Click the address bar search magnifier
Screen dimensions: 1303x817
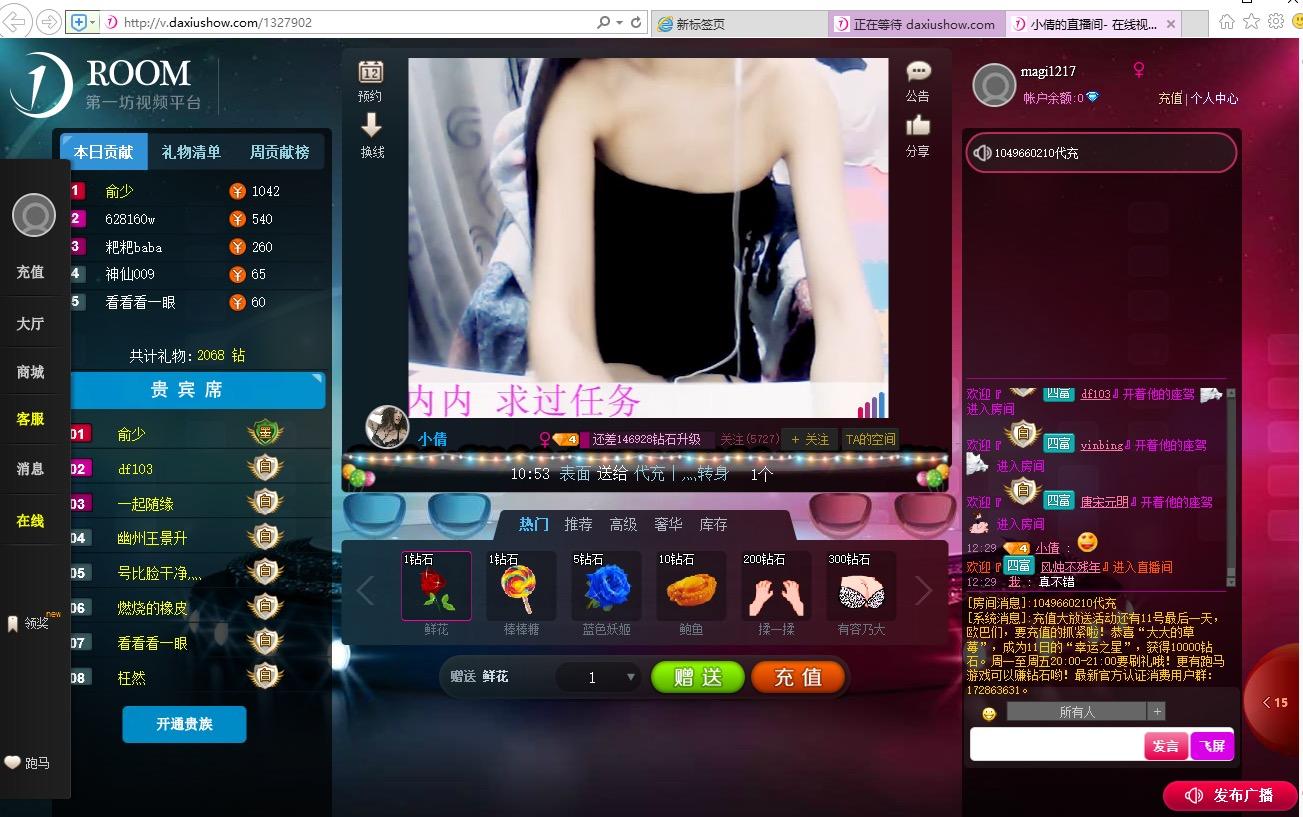pyautogui.click(x=604, y=22)
